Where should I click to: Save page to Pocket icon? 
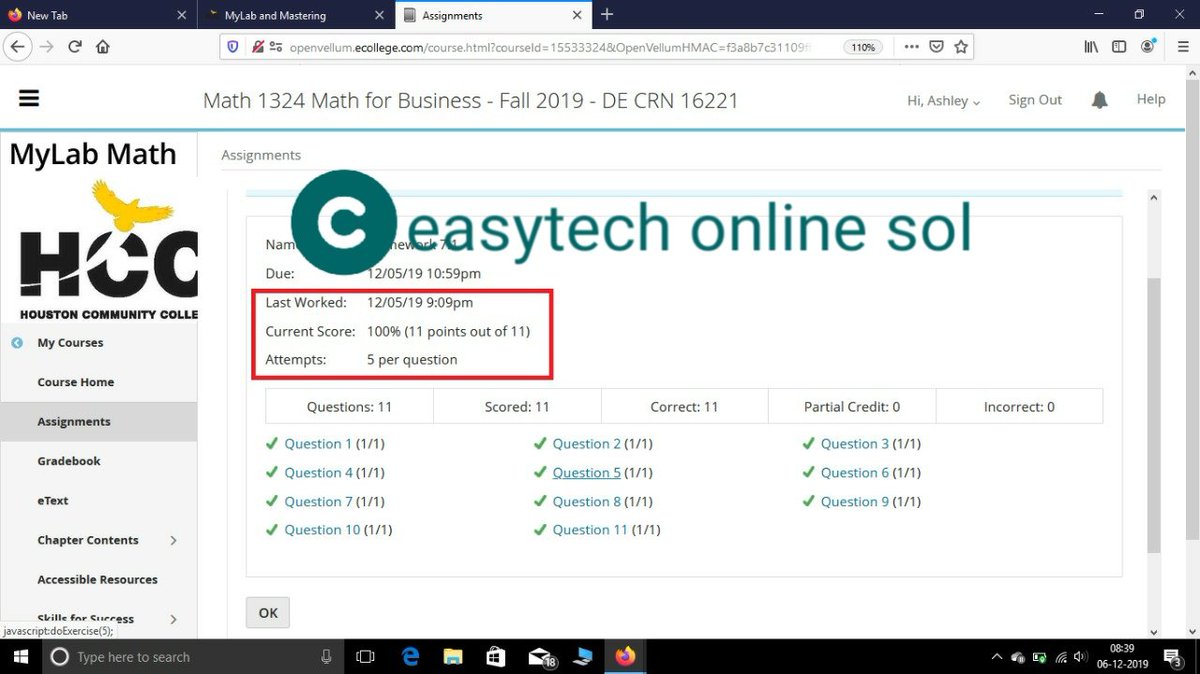pos(937,46)
